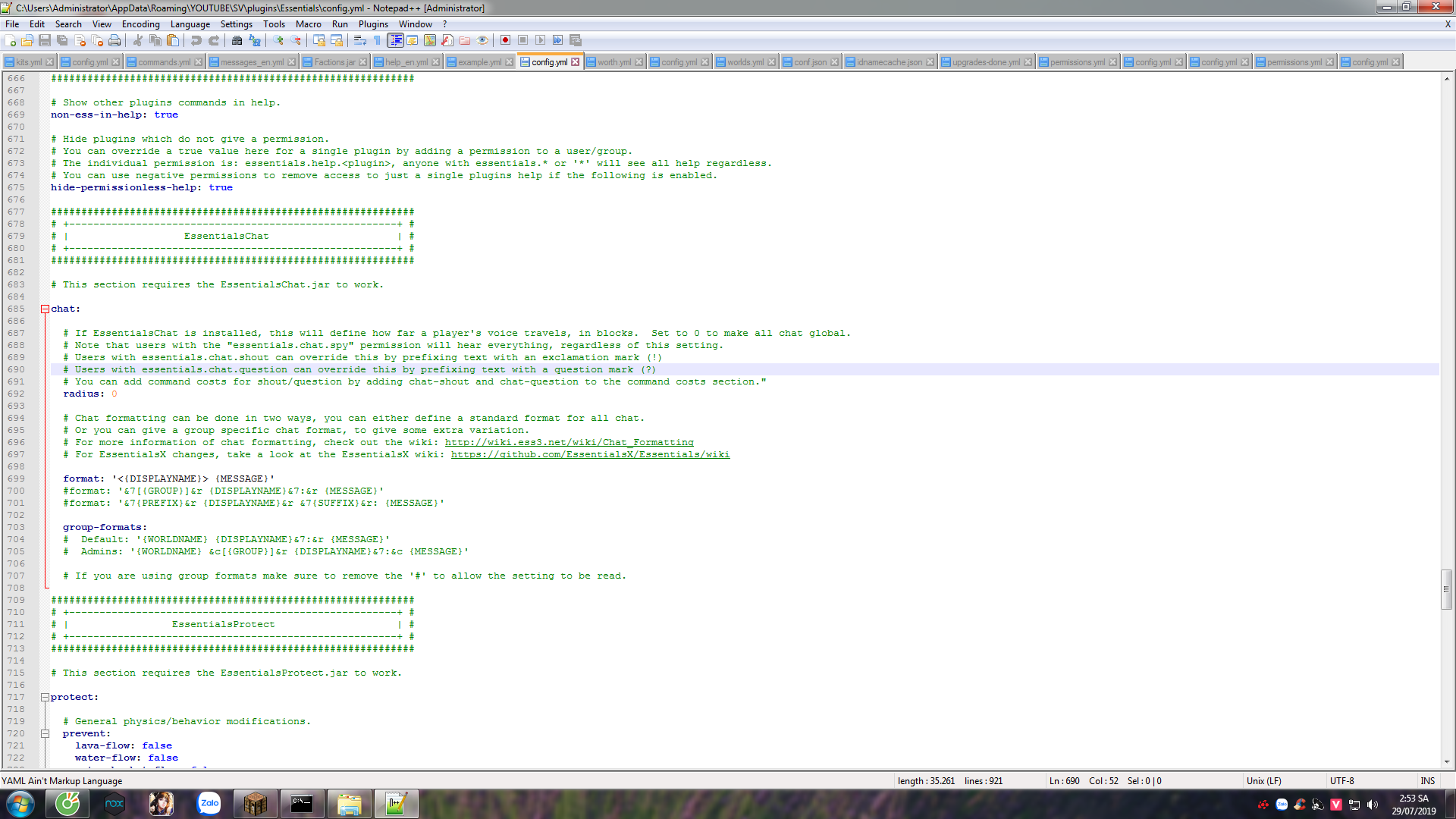Collapse the chat: fold marker
The image size is (1456, 819).
45,309
